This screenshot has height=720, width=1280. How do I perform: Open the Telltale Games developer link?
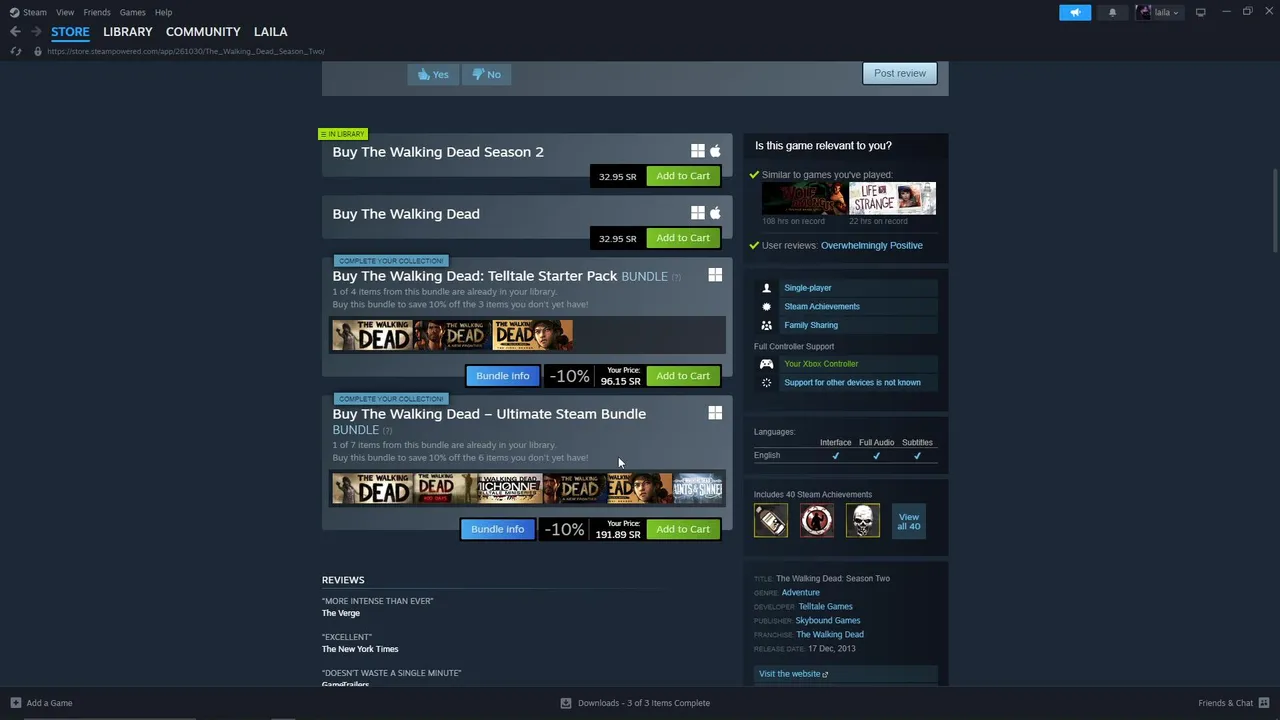tap(825, 607)
